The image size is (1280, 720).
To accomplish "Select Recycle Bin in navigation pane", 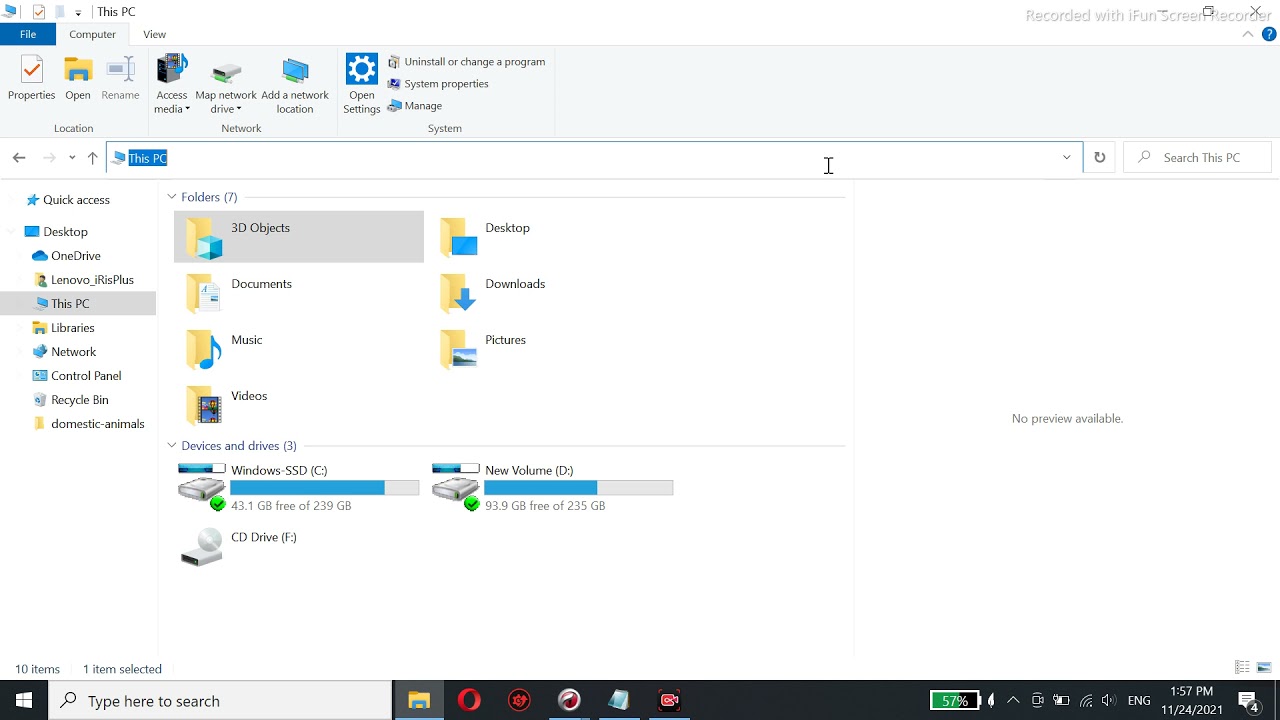I will pos(79,400).
